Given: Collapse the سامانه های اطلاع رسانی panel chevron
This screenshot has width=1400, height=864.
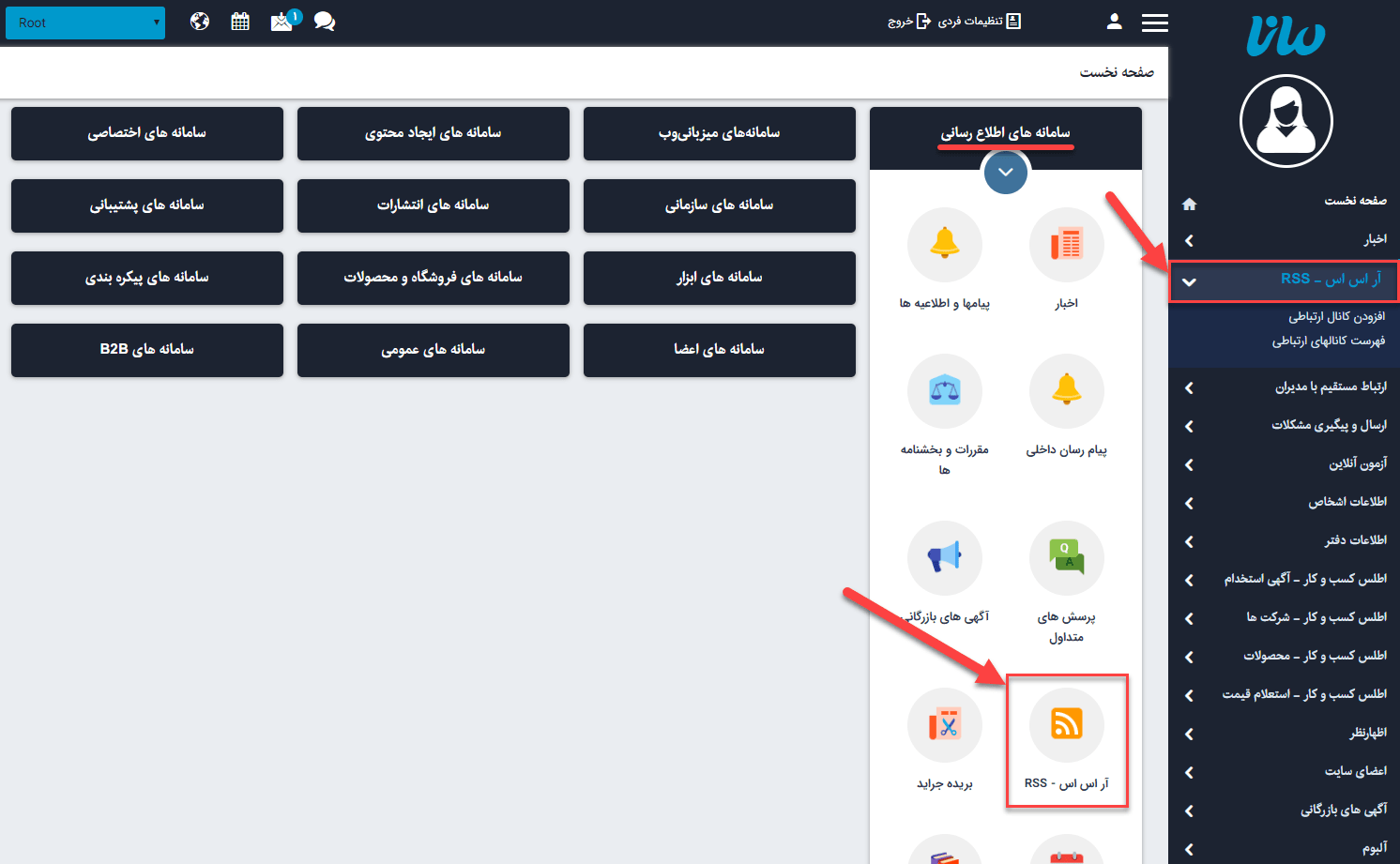Looking at the screenshot, I should pos(1005,172).
